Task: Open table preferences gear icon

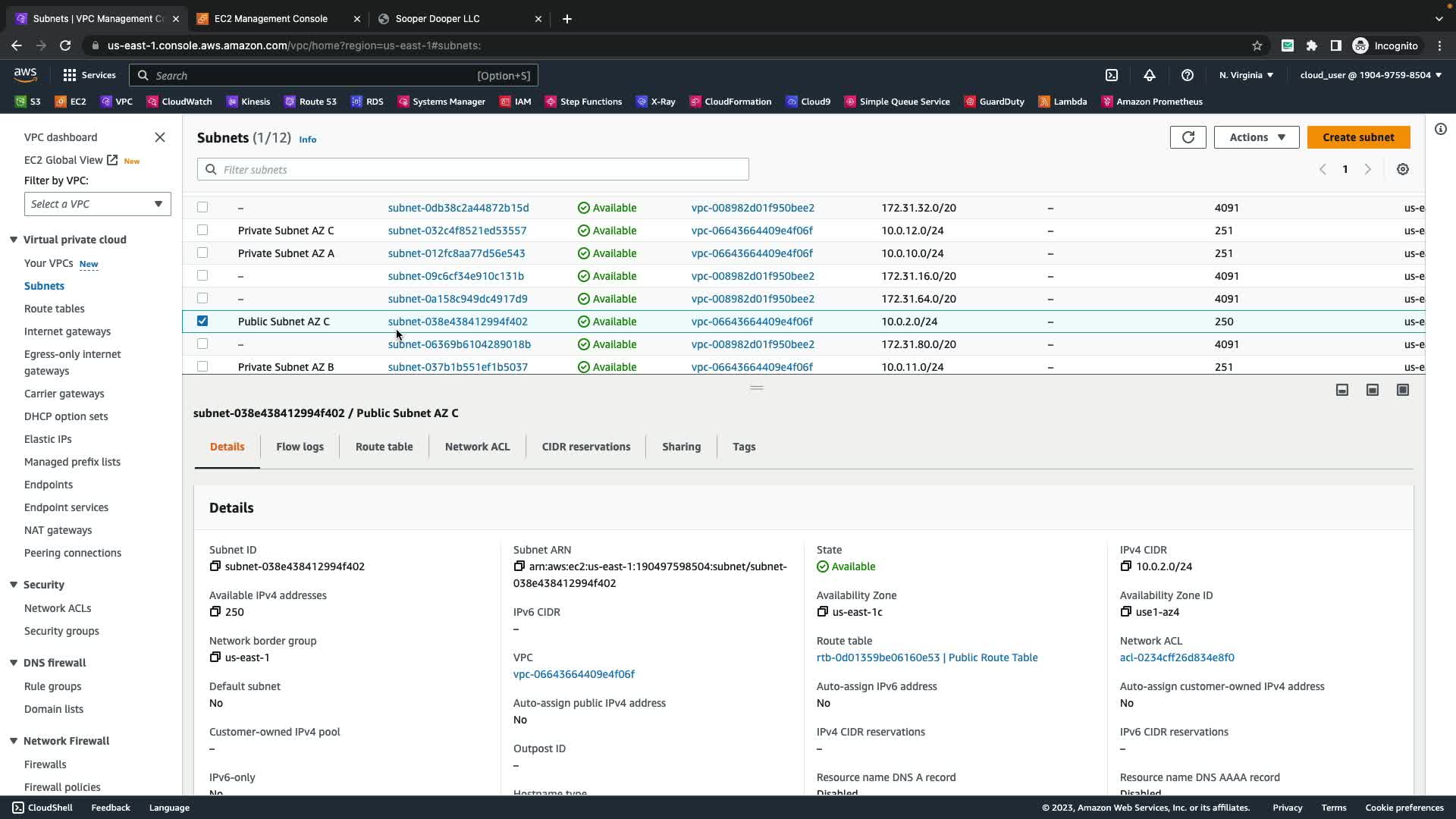Action: point(1402,169)
